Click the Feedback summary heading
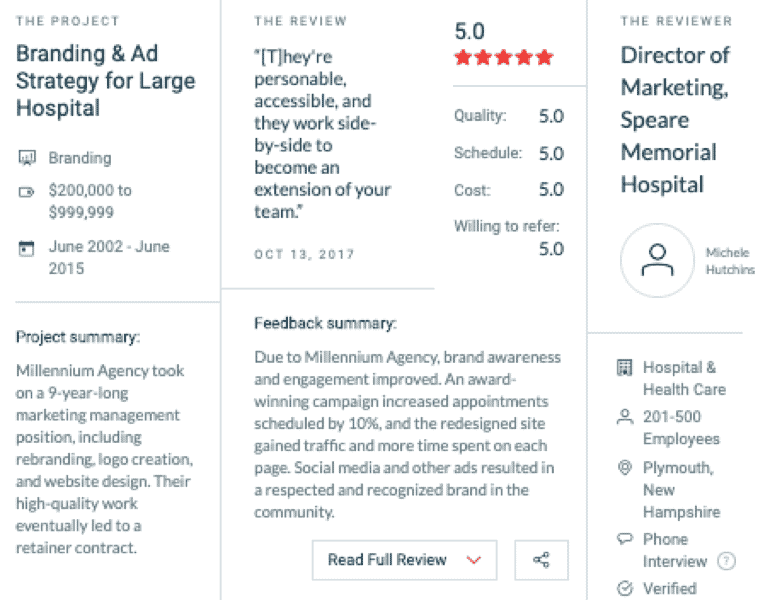Screen dimensions: 768x600 [x=325, y=323]
